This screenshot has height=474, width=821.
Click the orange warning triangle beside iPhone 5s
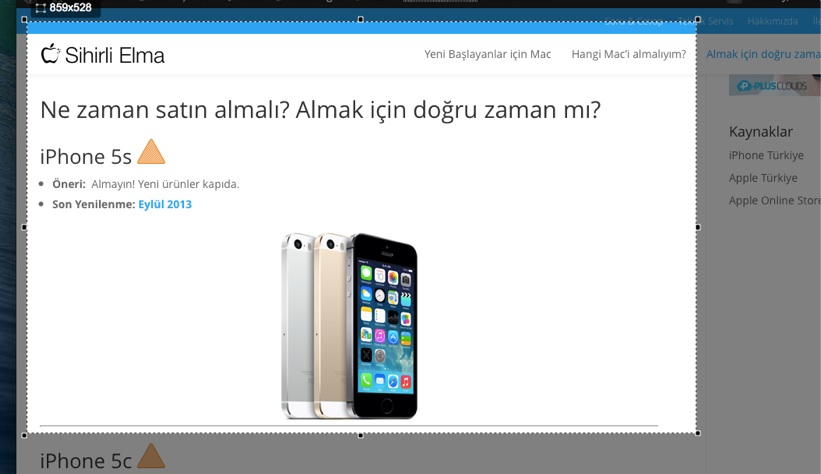[x=151, y=153]
